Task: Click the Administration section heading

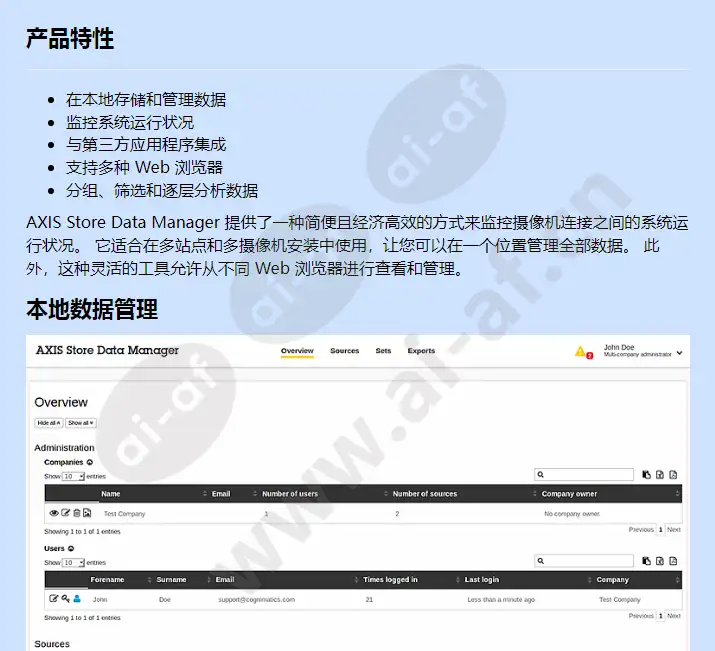Action: (x=64, y=448)
